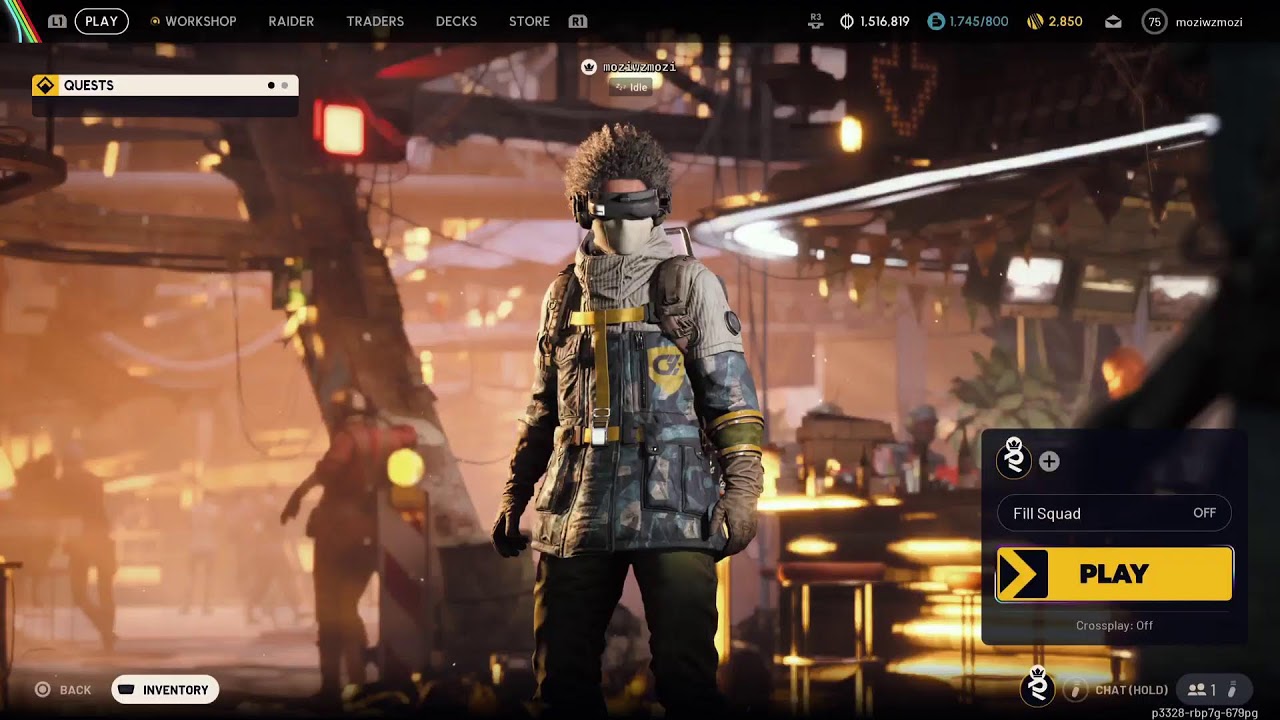Click the gold token icon beside 2,850
The height and width of the screenshot is (720, 1280).
pos(1035,21)
